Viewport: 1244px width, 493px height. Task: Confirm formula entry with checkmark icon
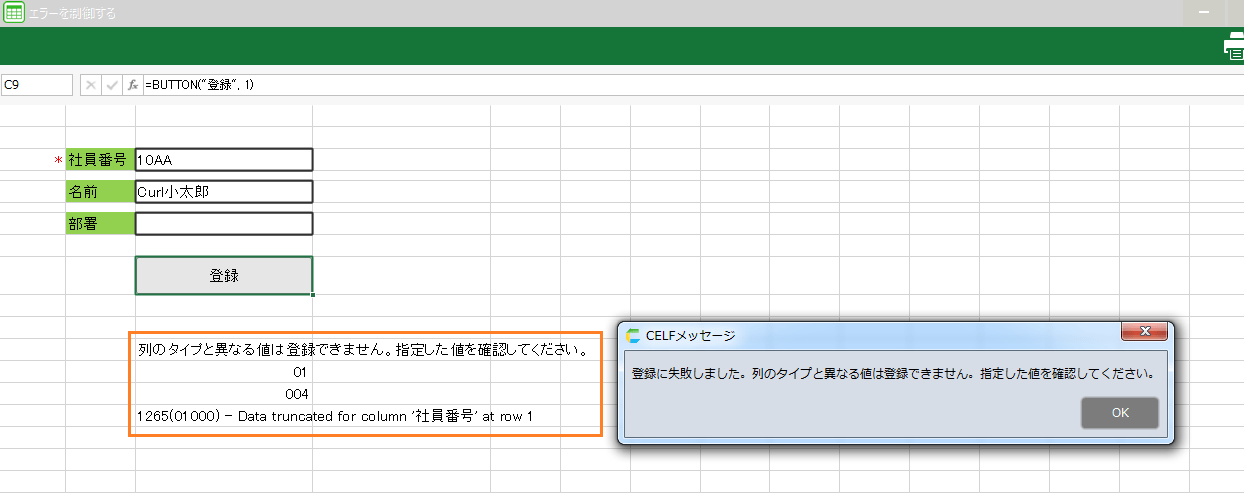click(112, 85)
